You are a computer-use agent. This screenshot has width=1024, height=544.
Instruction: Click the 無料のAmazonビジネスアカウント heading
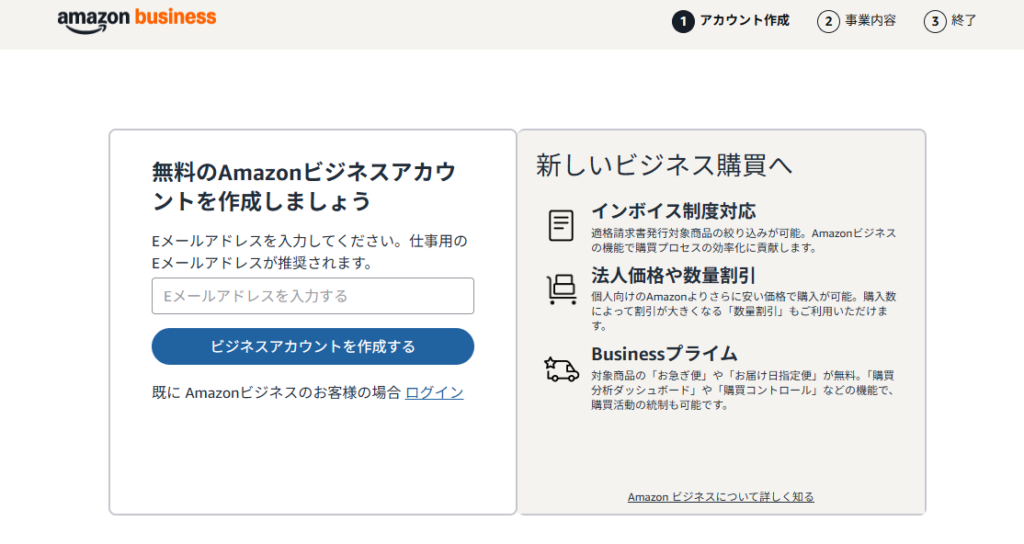click(304, 187)
